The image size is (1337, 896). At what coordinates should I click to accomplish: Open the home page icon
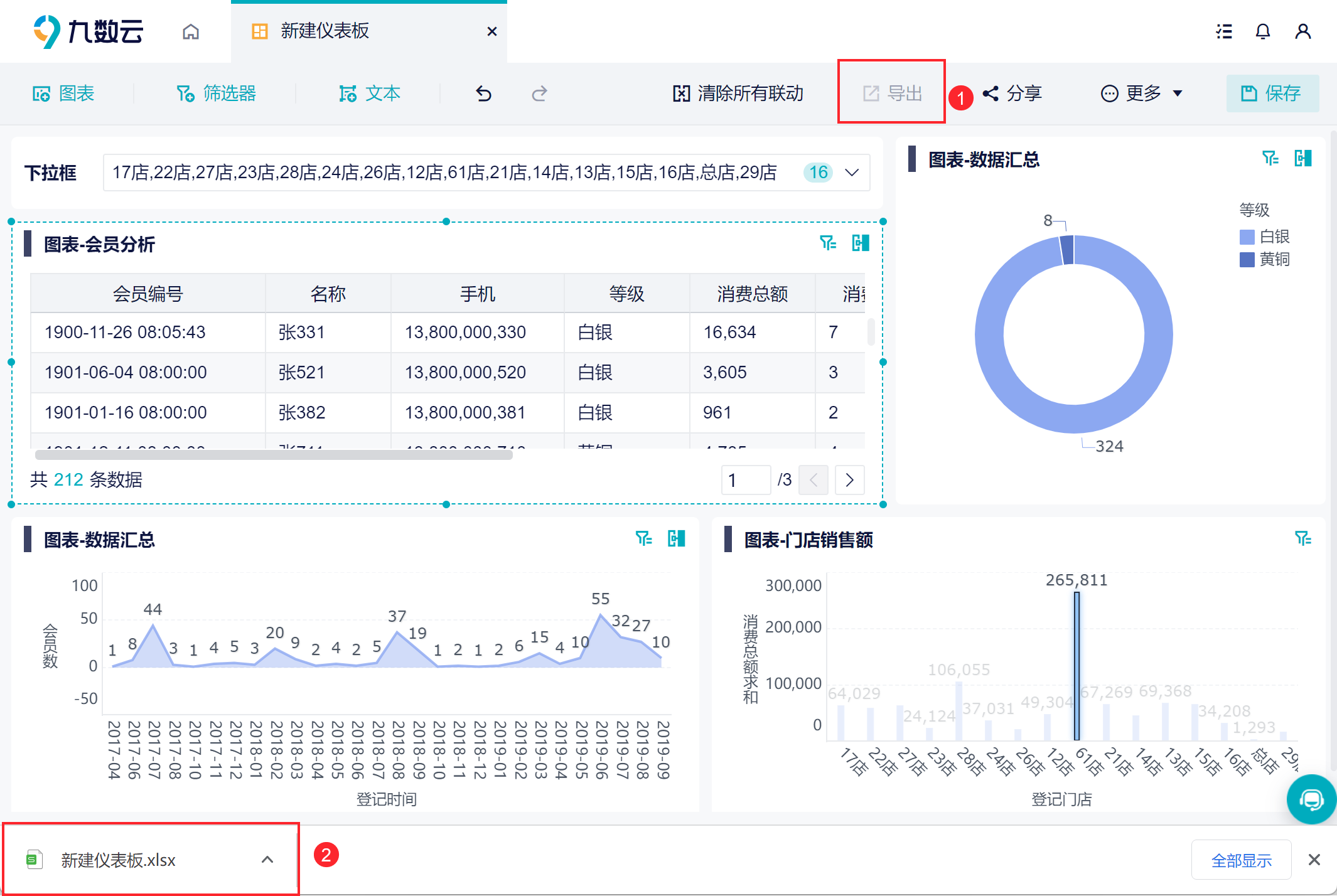pyautogui.click(x=191, y=31)
